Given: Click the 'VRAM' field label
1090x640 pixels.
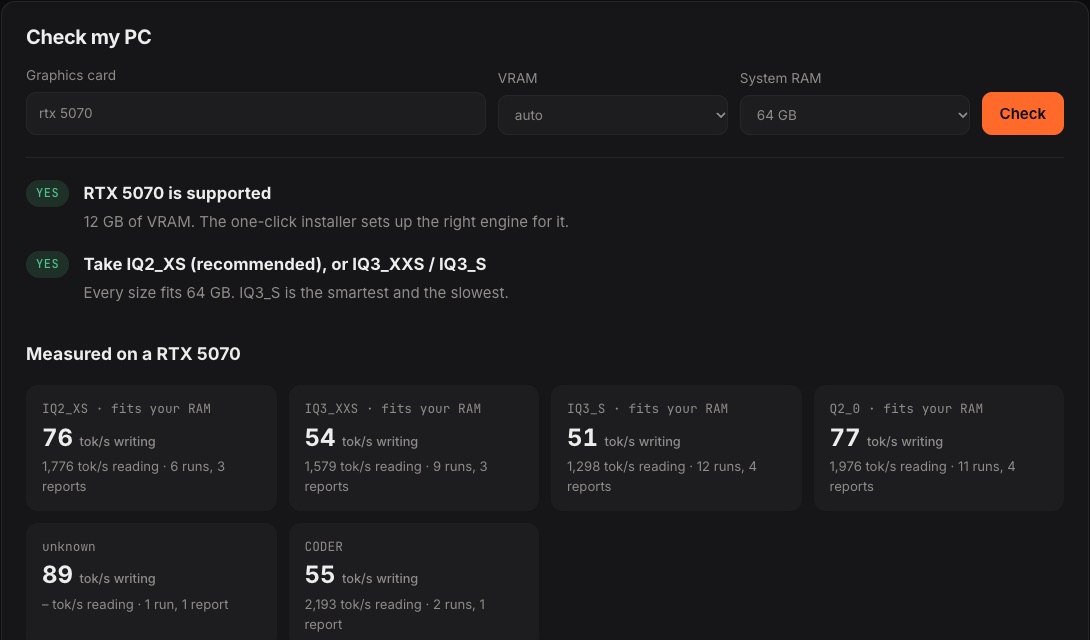Looking at the screenshot, I should click(x=517, y=78).
